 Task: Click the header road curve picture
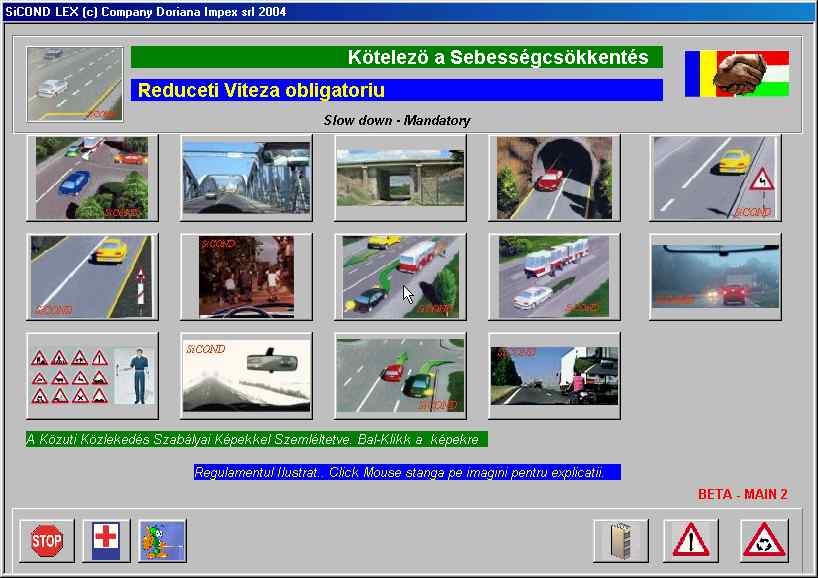pyautogui.click(x=75, y=83)
